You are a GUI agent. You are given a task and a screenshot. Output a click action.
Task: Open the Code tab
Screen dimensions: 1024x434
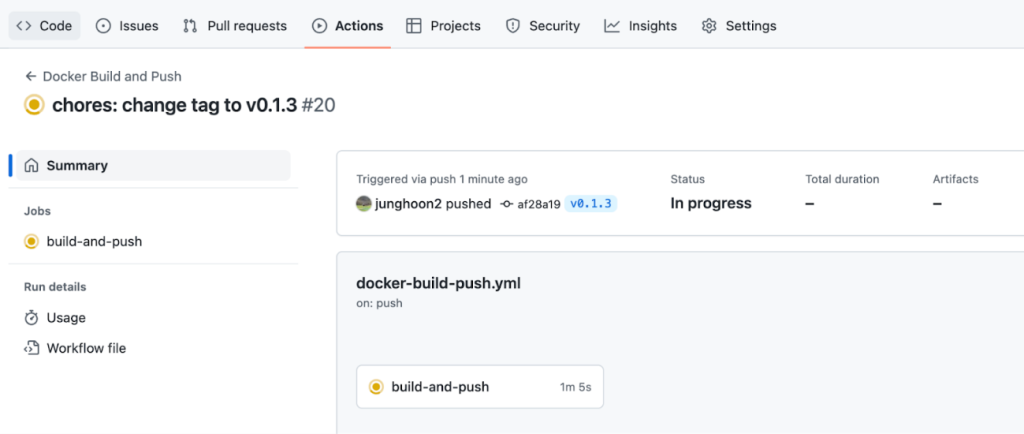[x=45, y=26]
